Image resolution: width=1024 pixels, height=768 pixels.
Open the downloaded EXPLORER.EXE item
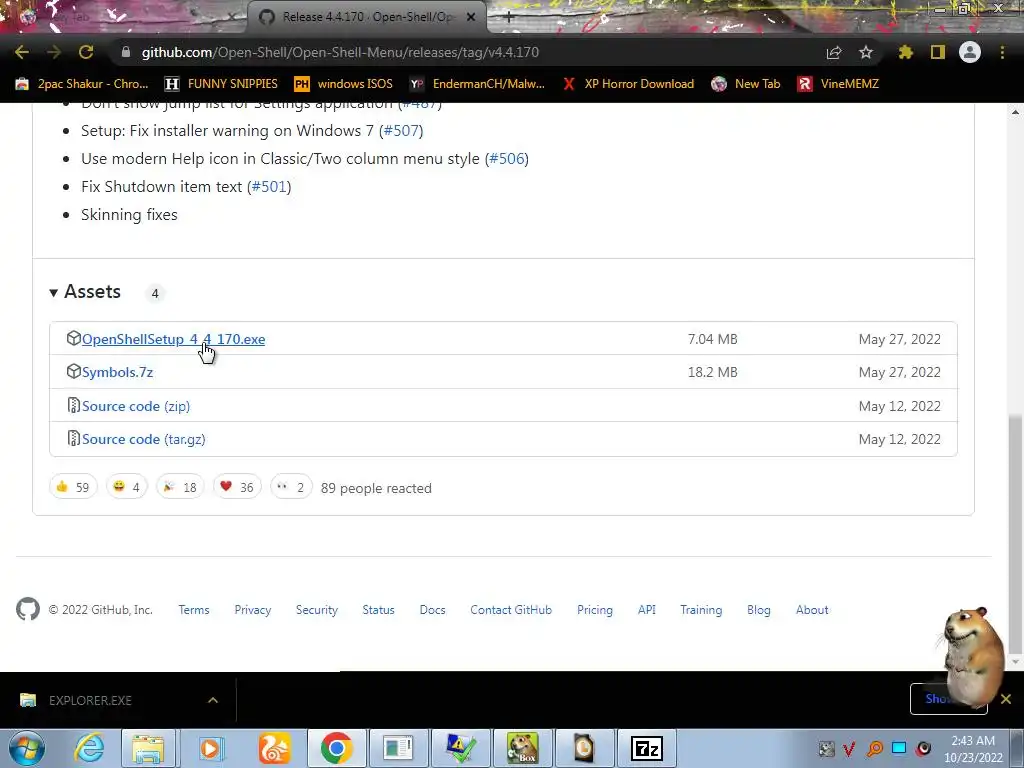coord(90,700)
